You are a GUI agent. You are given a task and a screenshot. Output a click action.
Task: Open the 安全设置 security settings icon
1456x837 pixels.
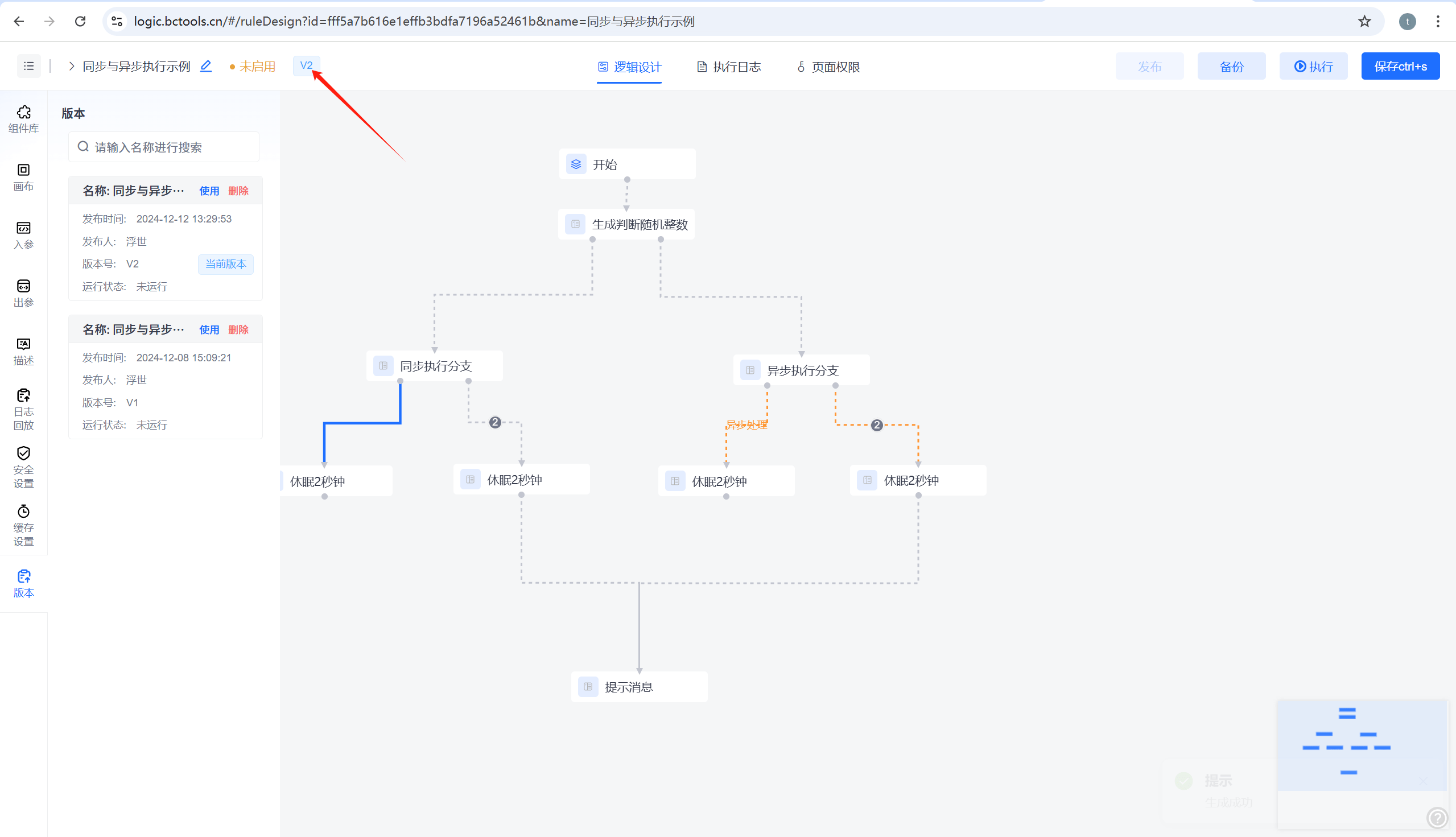[23, 467]
